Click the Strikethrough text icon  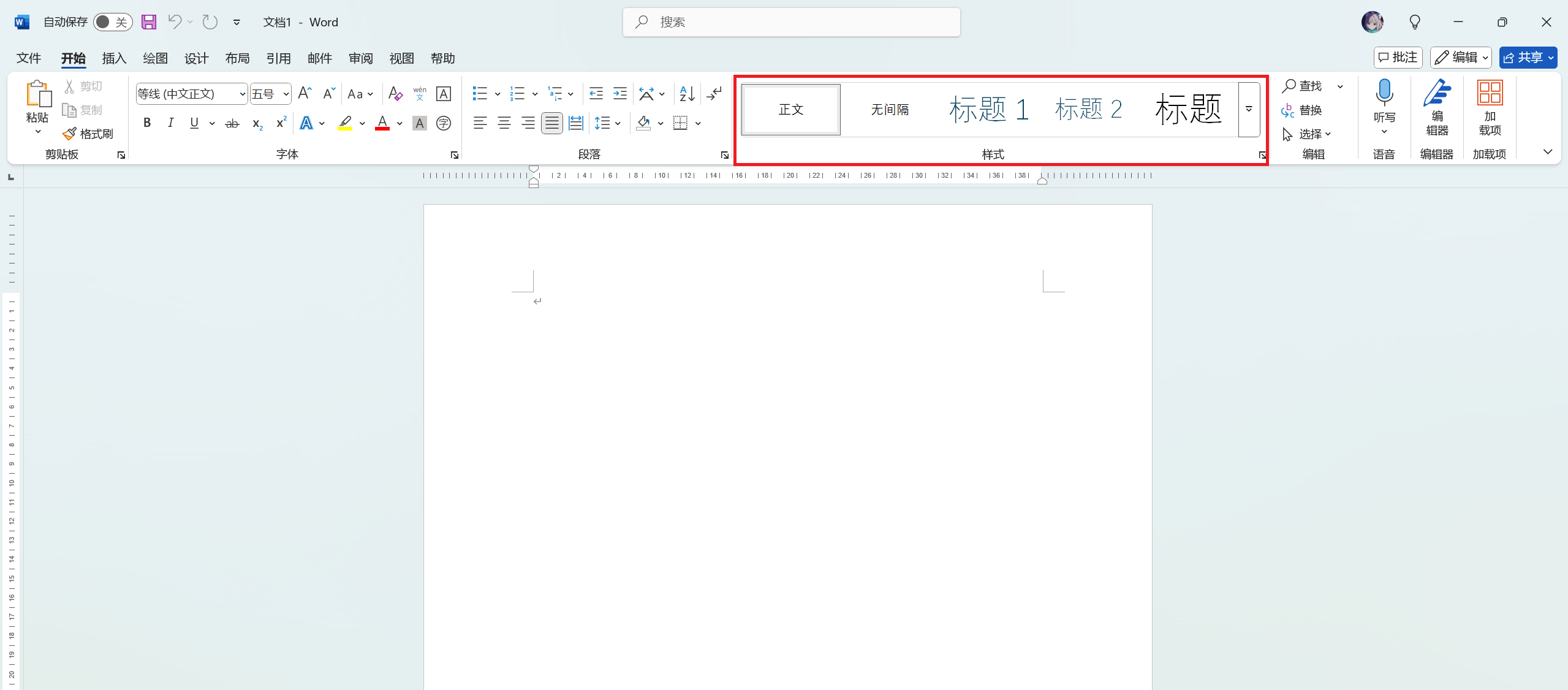[232, 124]
